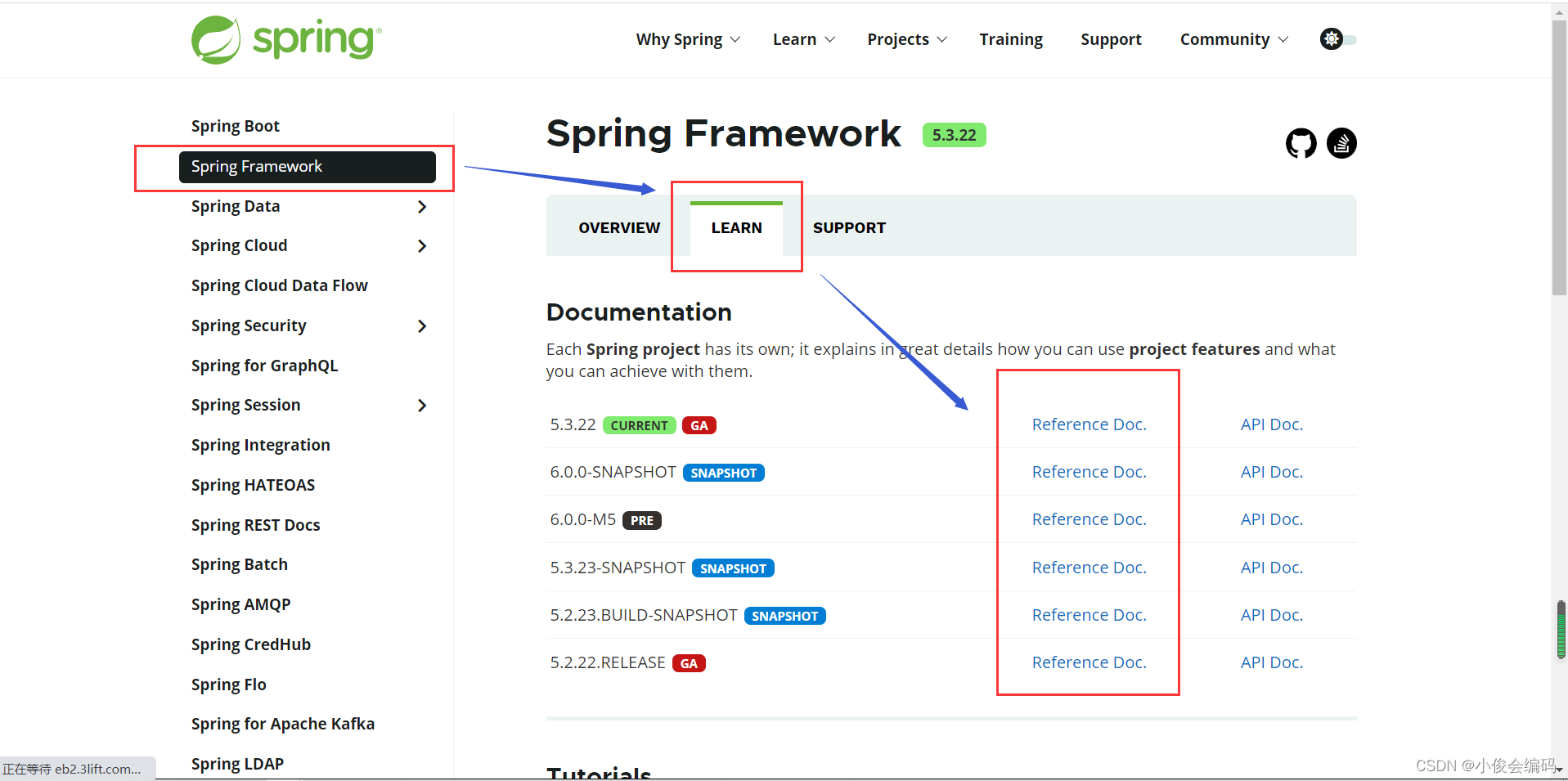Open API Doc. for 6.0.0-M5
Screen dimensions: 1568x781
[1271, 519]
